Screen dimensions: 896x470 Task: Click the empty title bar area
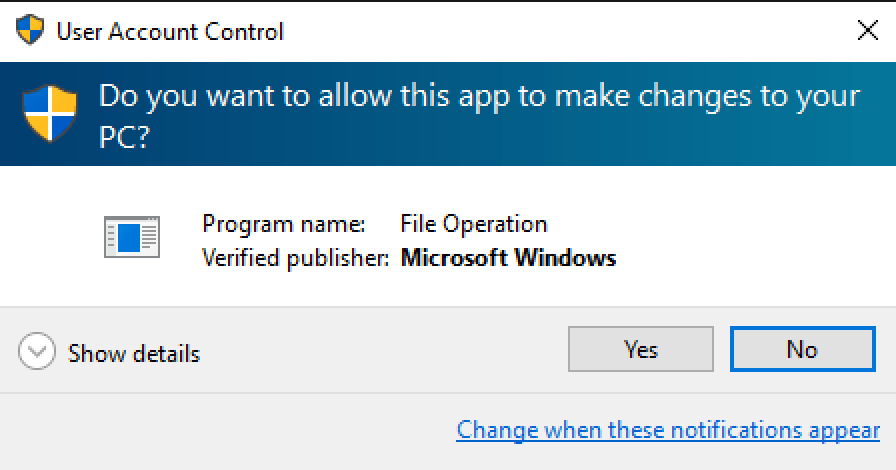click(560, 32)
